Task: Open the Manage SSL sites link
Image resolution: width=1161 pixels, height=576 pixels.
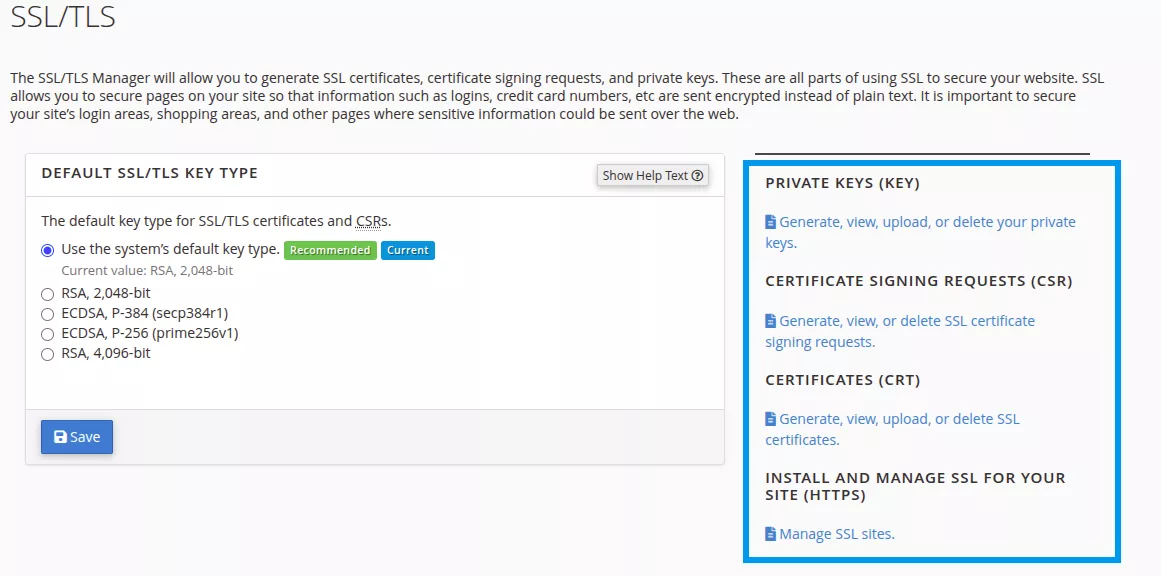Action: [x=836, y=534]
